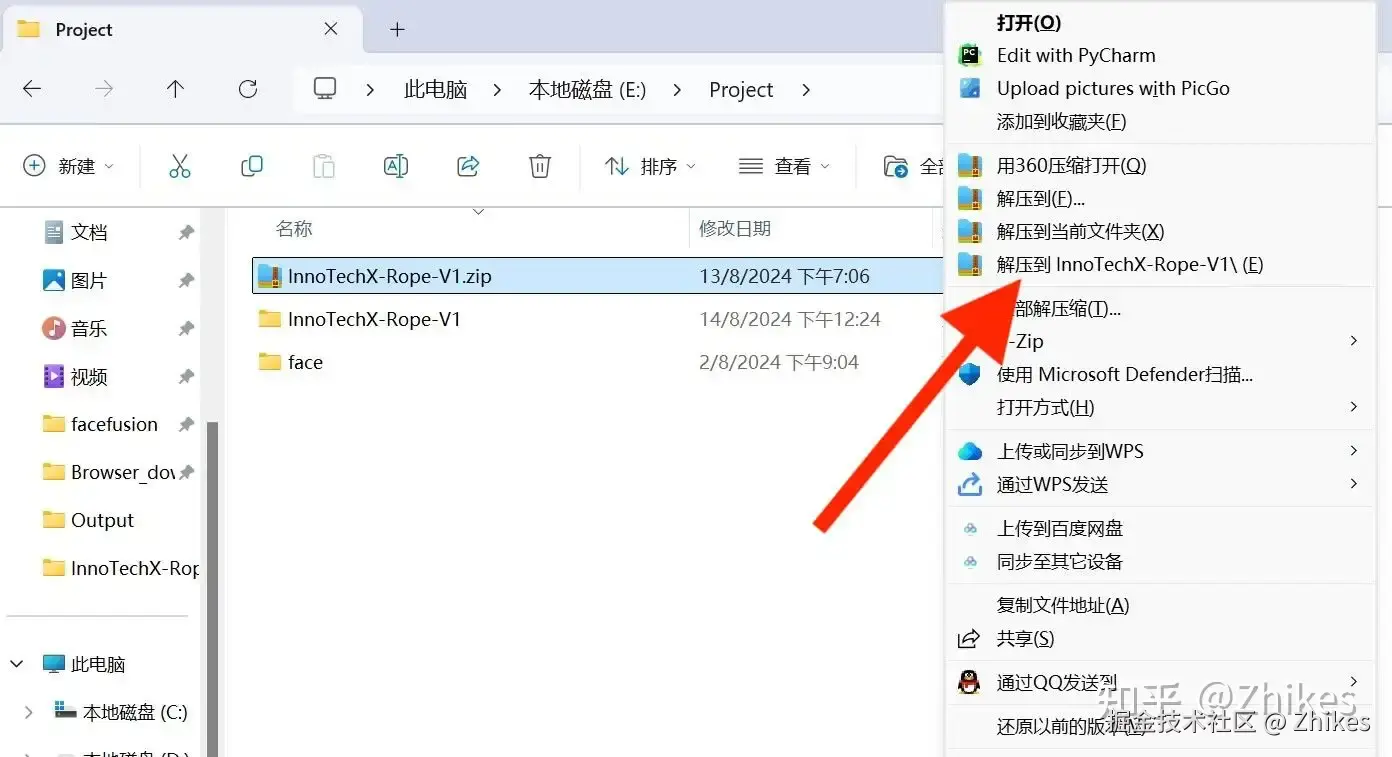Click the Paste clipboard icon
The height and width of the screenshot is (757, 1392).
pyautogui.click(x=324, y=166)
